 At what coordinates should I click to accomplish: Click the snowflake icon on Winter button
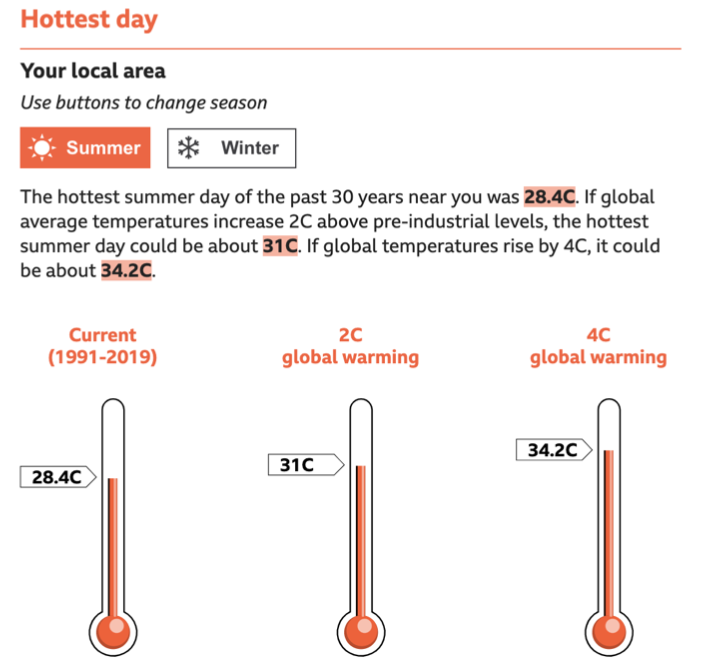coord(187,148)
